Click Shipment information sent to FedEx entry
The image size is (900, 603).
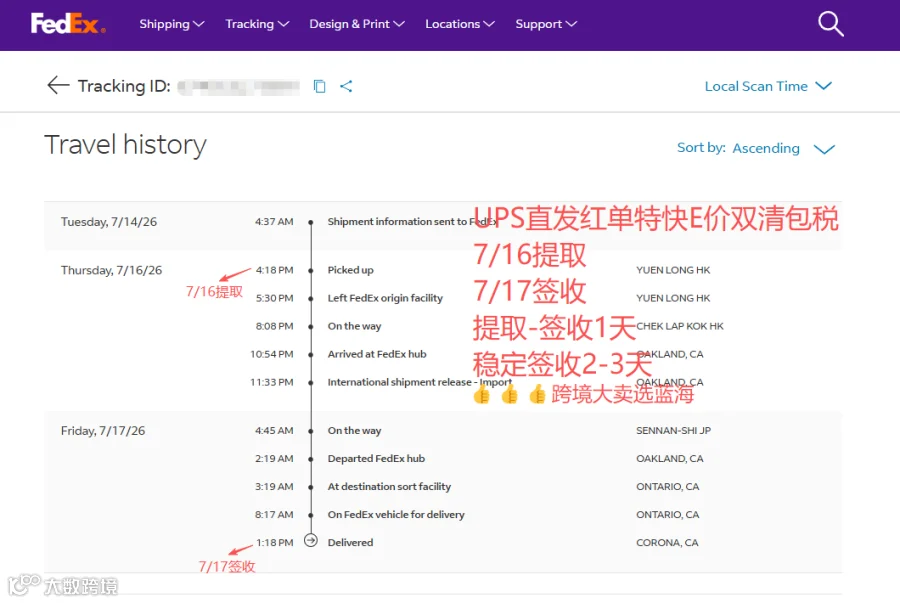412,221
